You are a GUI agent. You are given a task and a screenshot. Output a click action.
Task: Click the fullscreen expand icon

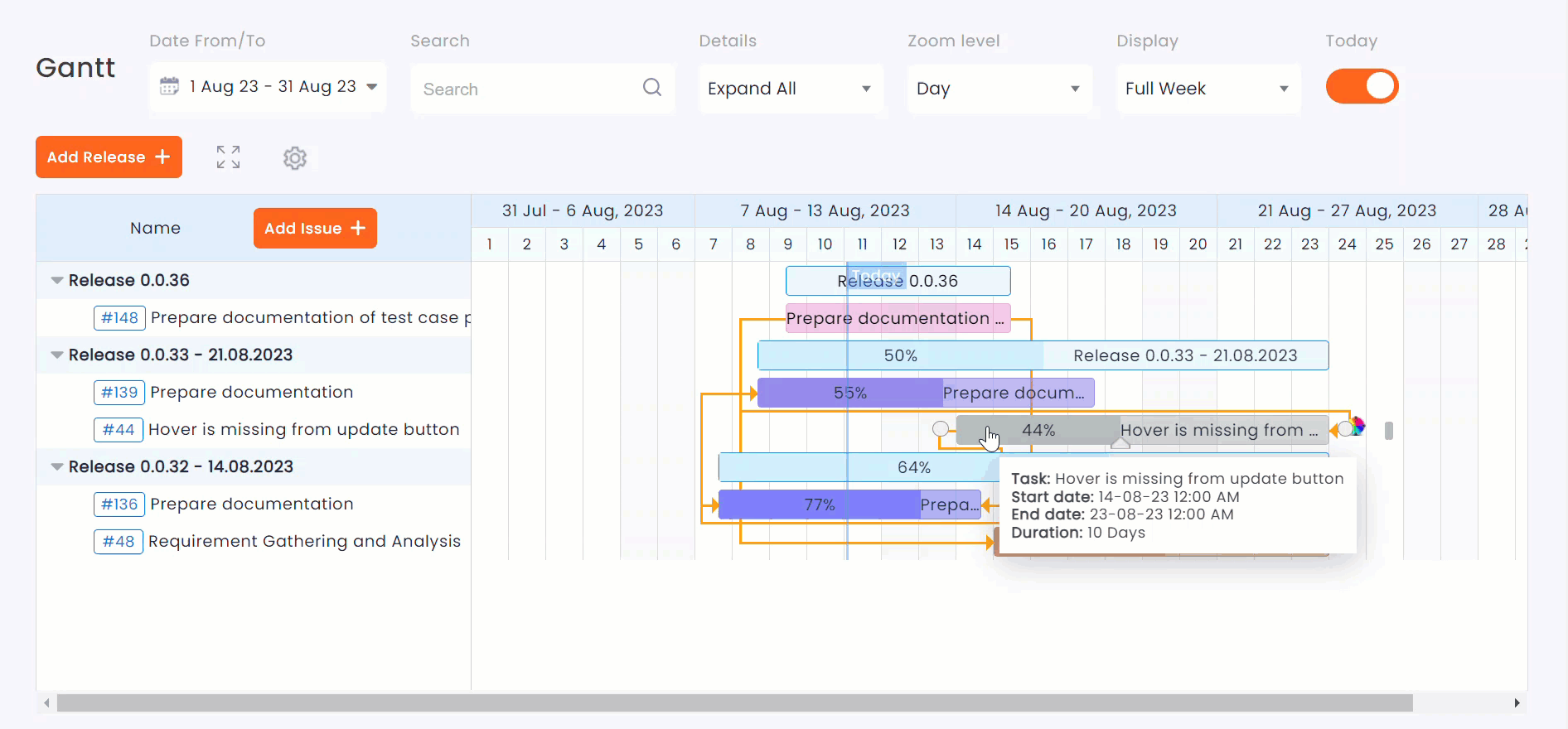click(x=228, y=157)
